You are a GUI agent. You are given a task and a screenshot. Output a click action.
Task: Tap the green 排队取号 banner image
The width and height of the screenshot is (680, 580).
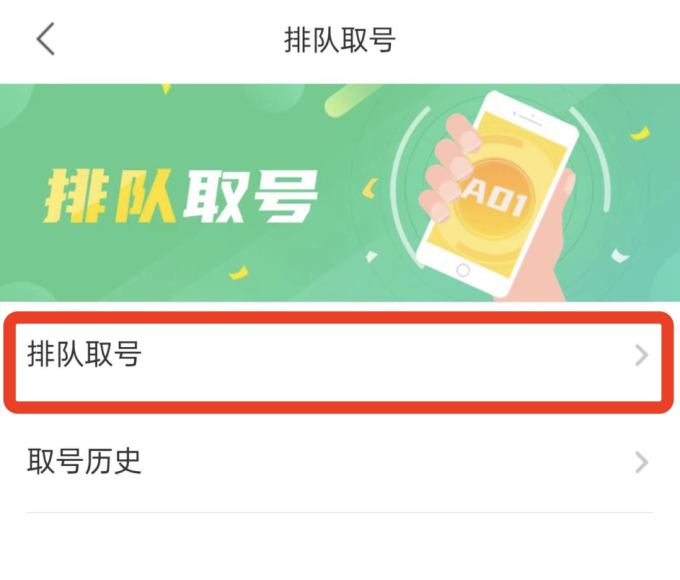(x=340, y=193)
